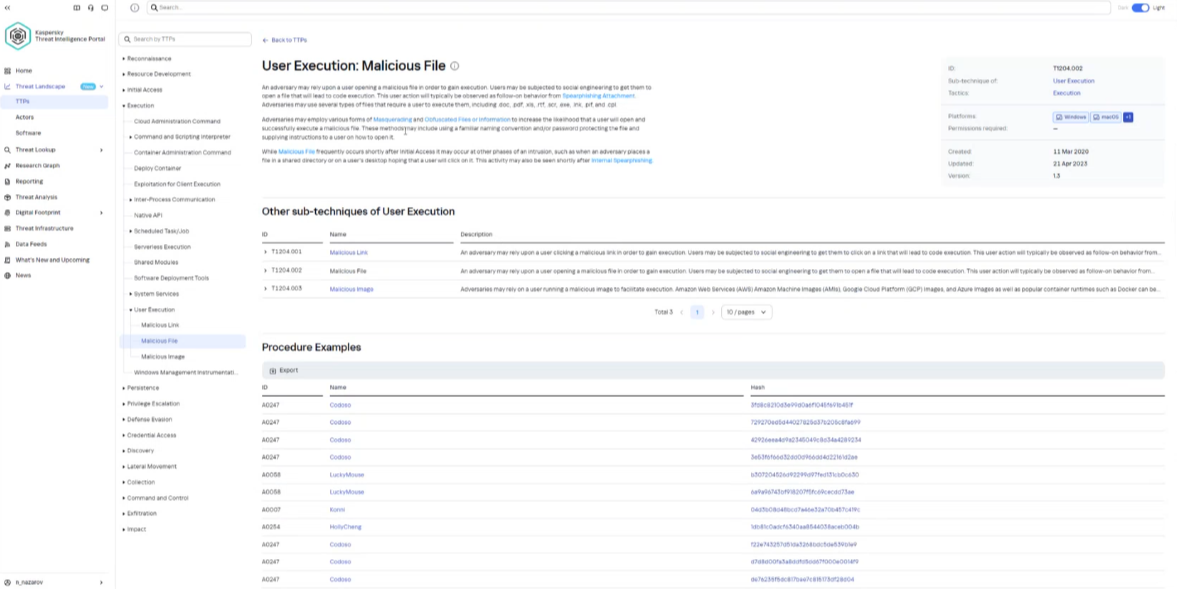Select TTPs in the sidebar
1177x589 pixels.
23,101
